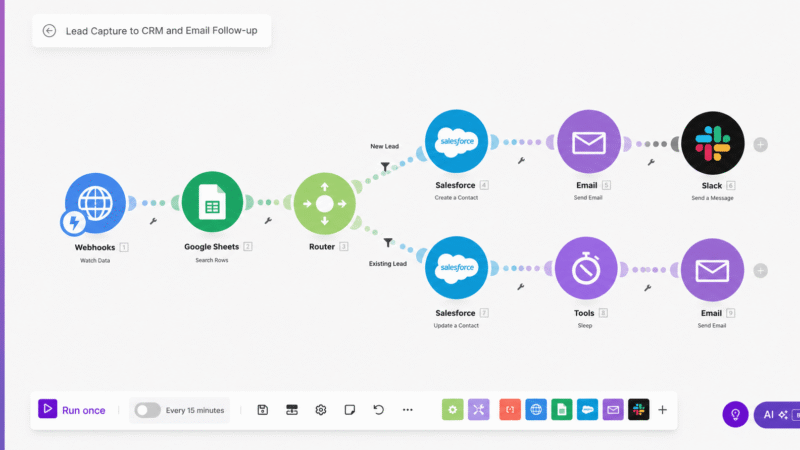
Task: Click the Salesforce favorite in the toolbar
Action: coord(587,410)
